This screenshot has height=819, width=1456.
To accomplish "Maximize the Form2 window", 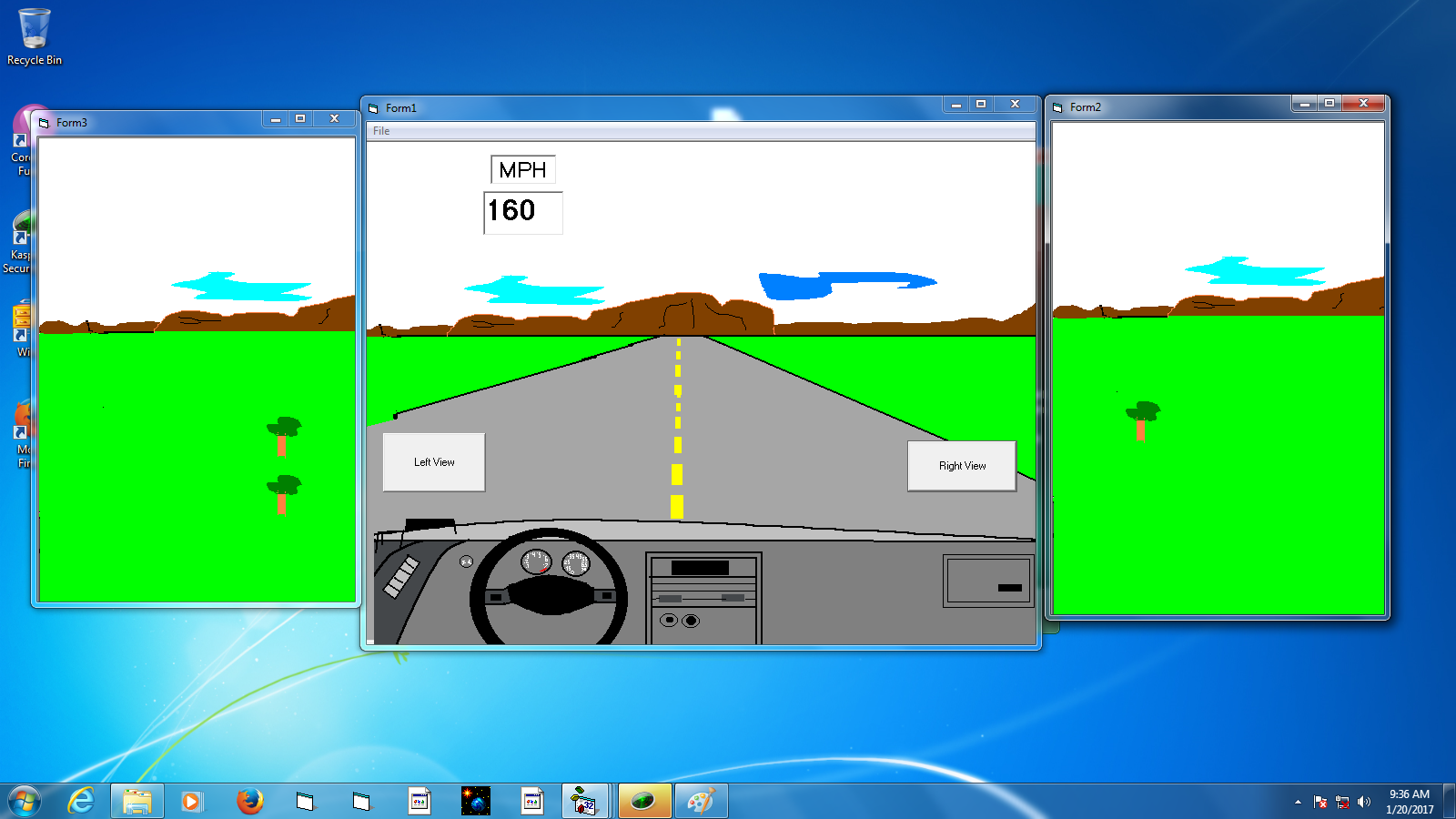I will pyautogui.click(x=1330, y=104).
